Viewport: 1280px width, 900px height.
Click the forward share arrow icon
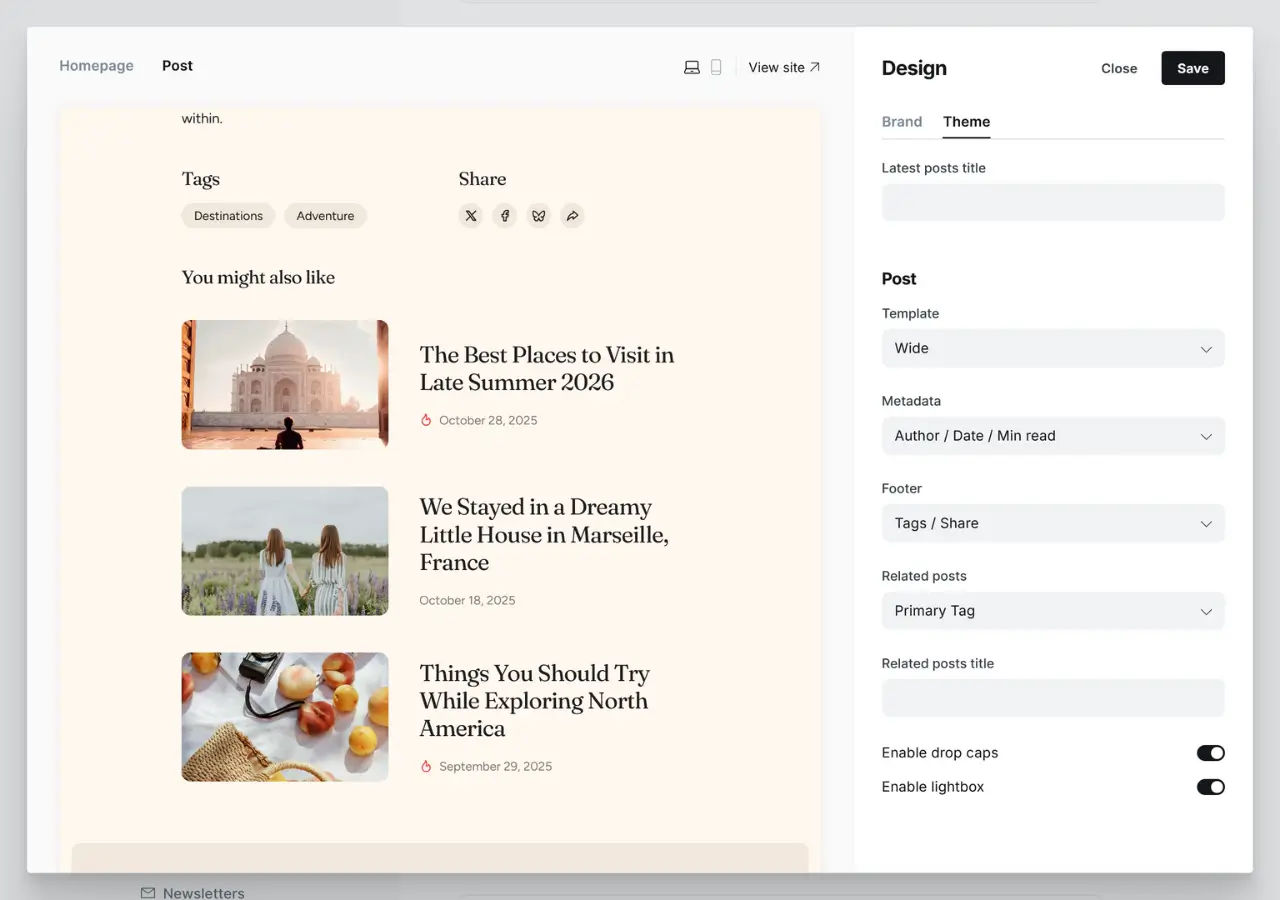click(x=572, y=215)
